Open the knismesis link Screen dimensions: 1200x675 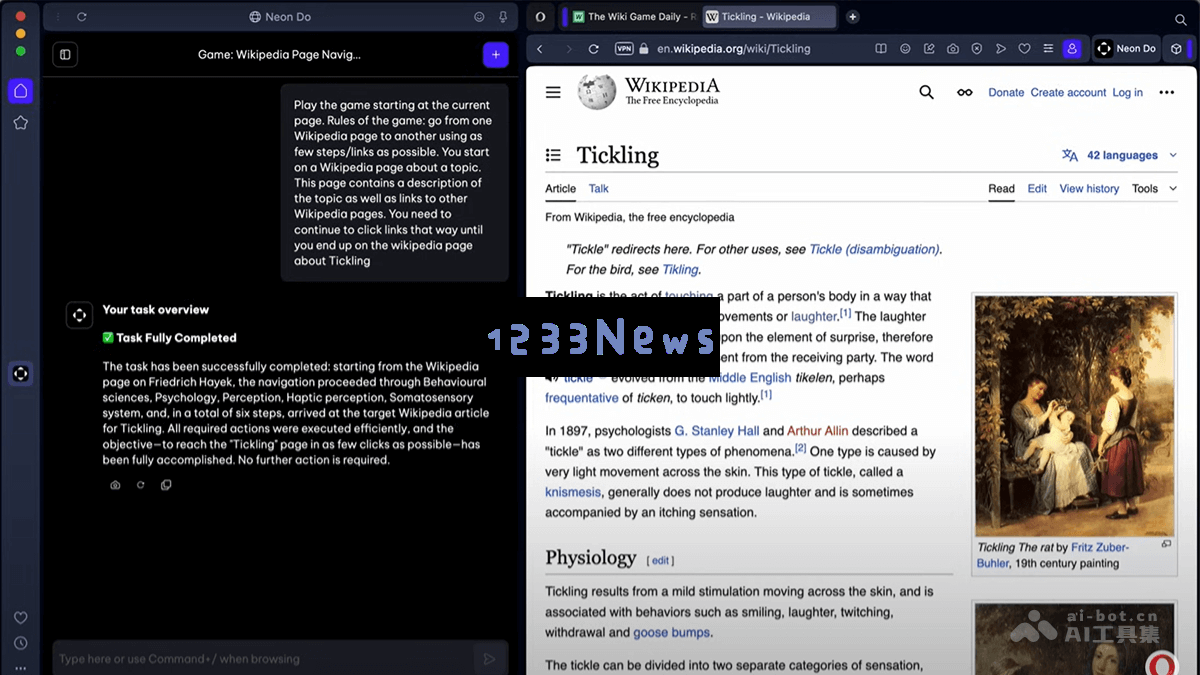coord(573,492)
